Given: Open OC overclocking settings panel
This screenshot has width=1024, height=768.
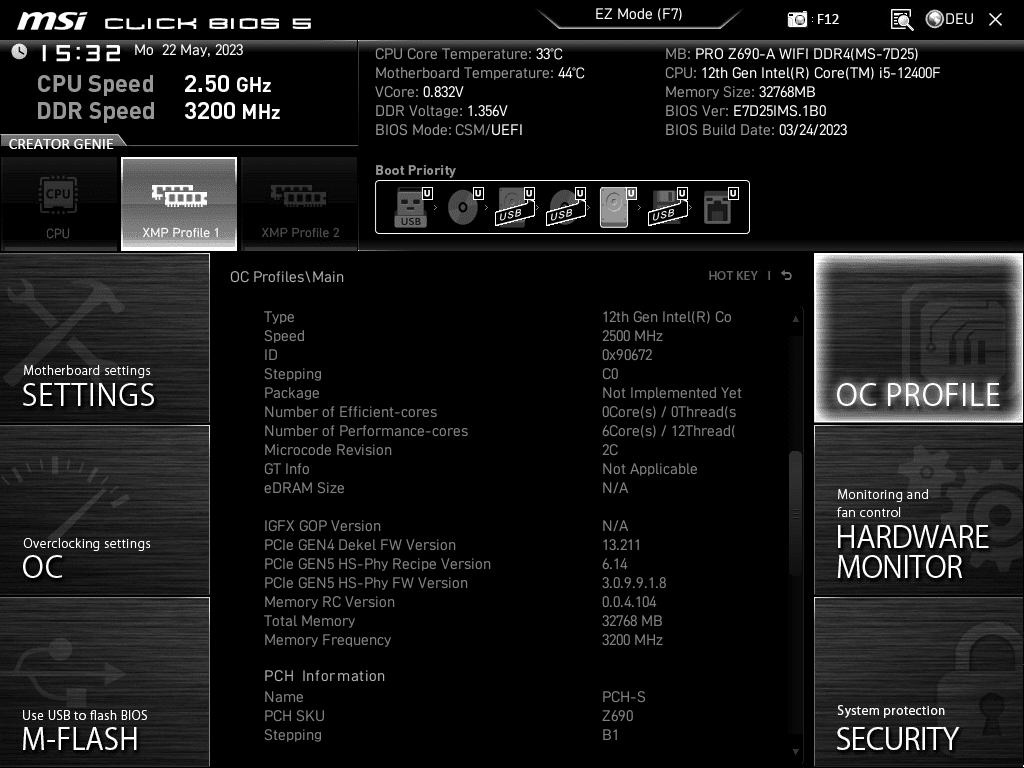Looking at the screenshot, I should [x=104, y=510].
